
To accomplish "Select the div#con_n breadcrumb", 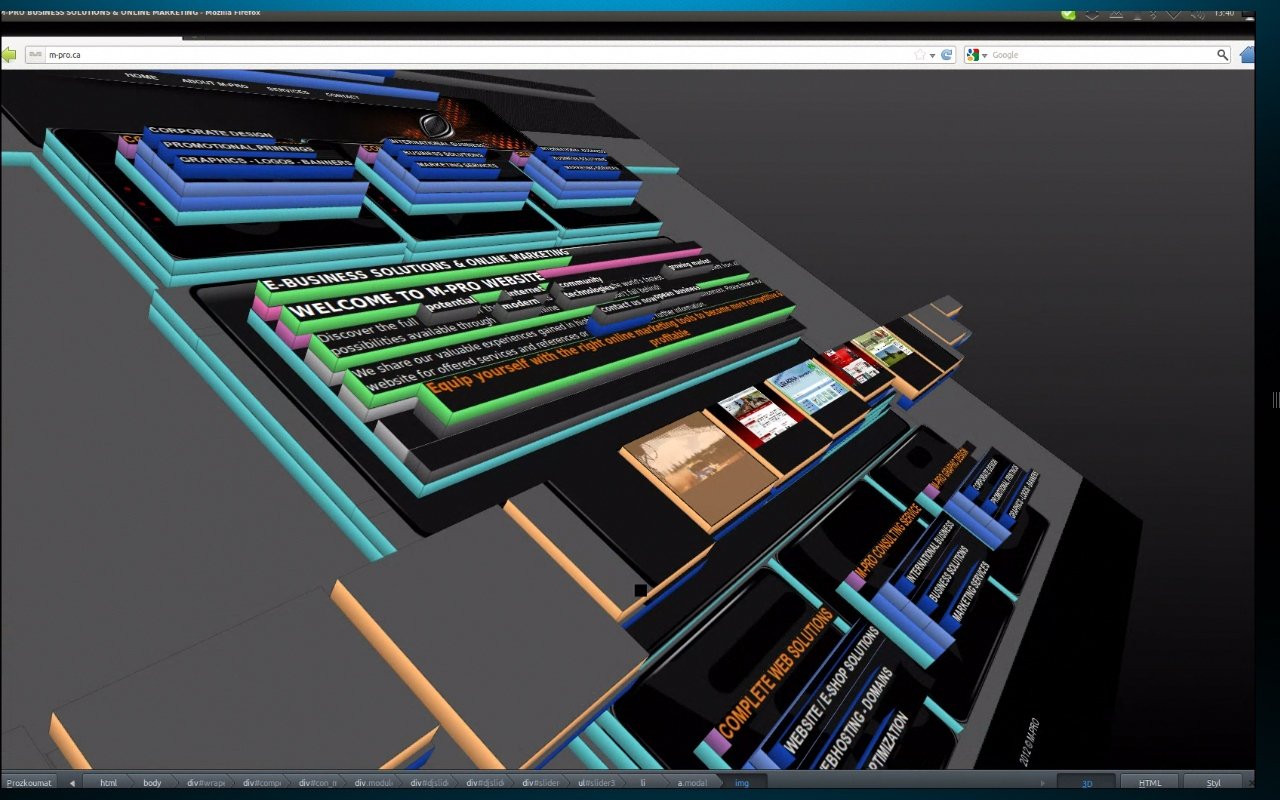I will 318,783.
